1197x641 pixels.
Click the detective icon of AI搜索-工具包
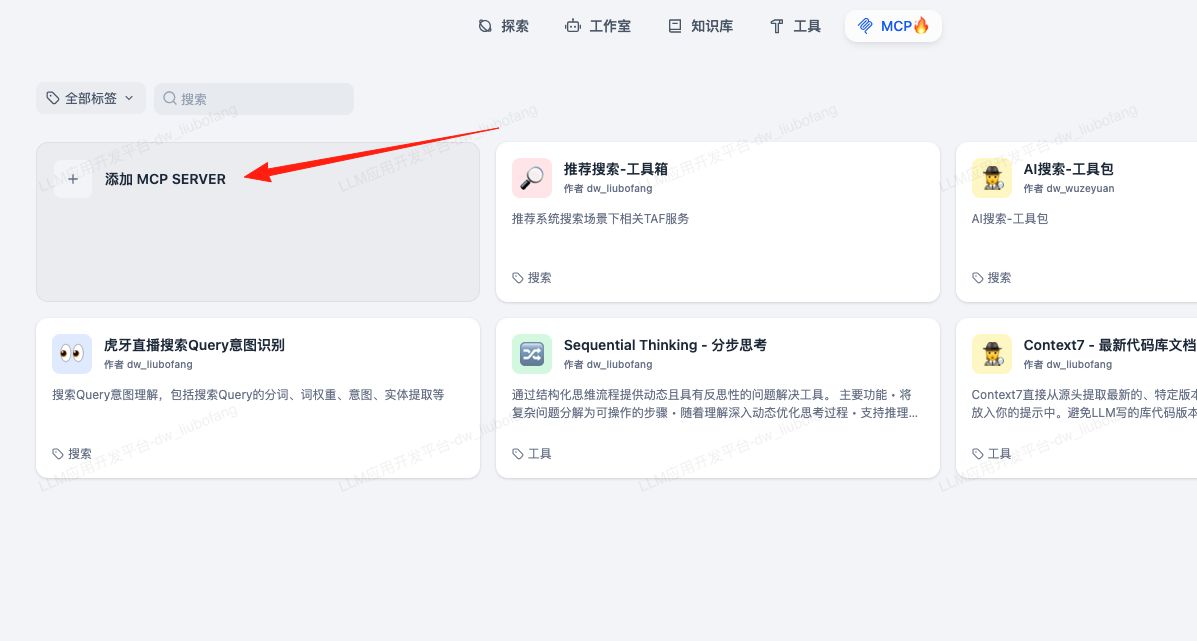click(x=991, y=178)
